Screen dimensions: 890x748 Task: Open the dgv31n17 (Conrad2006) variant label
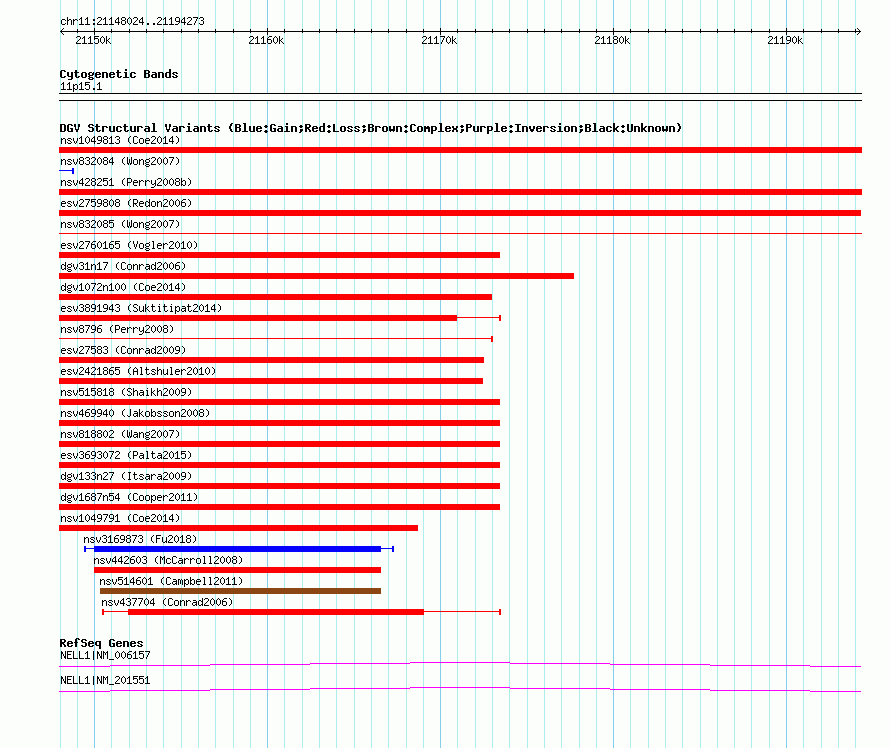click(123, 266)
